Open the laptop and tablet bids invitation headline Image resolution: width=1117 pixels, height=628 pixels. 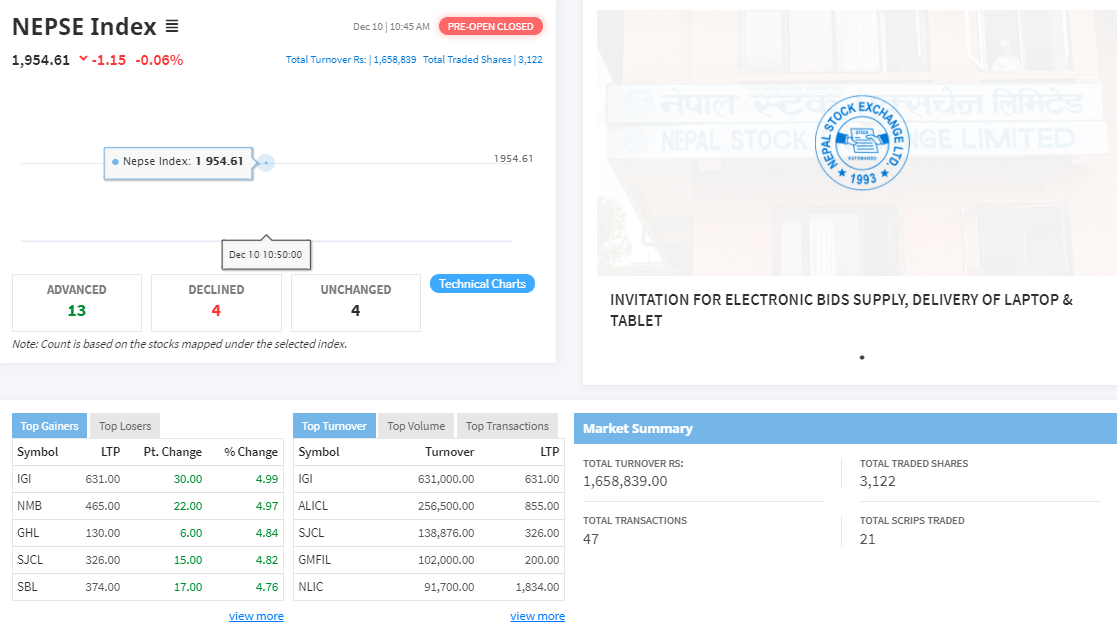pyautogui.click(x=841, y=310)
